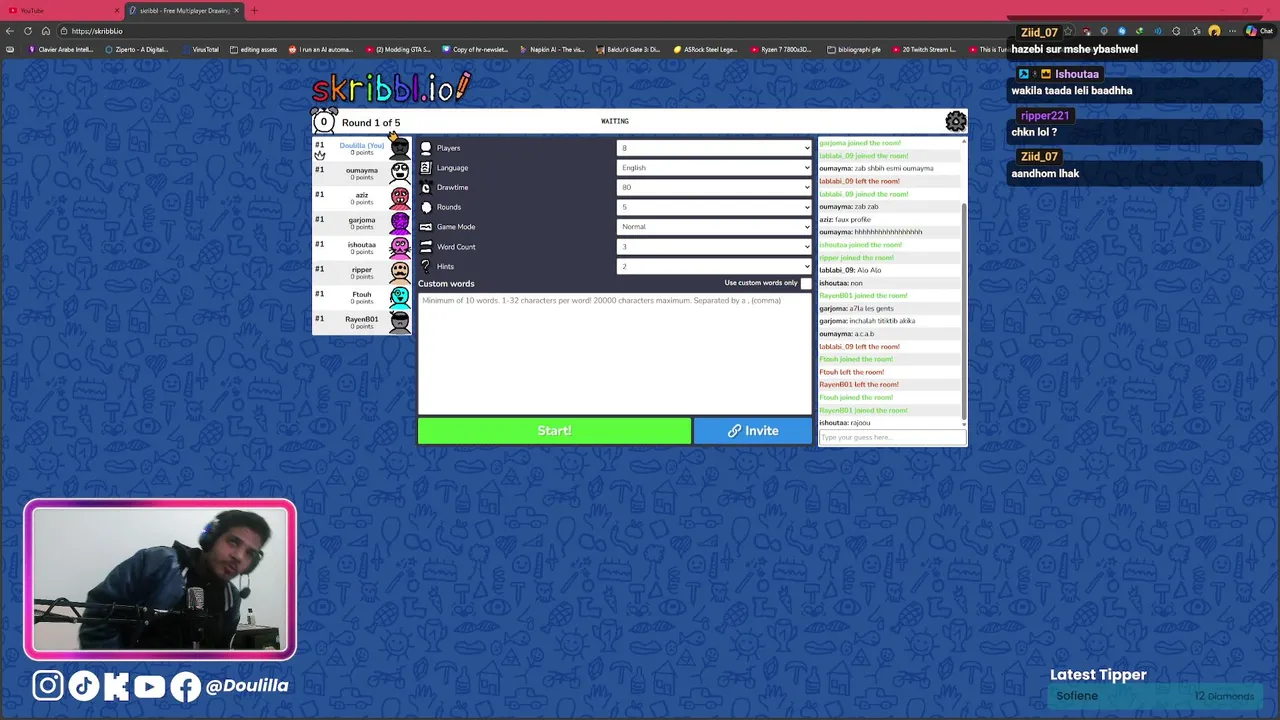Open the VirusTotal bookmark
1280x720 pixels.
tap(200, 49)
